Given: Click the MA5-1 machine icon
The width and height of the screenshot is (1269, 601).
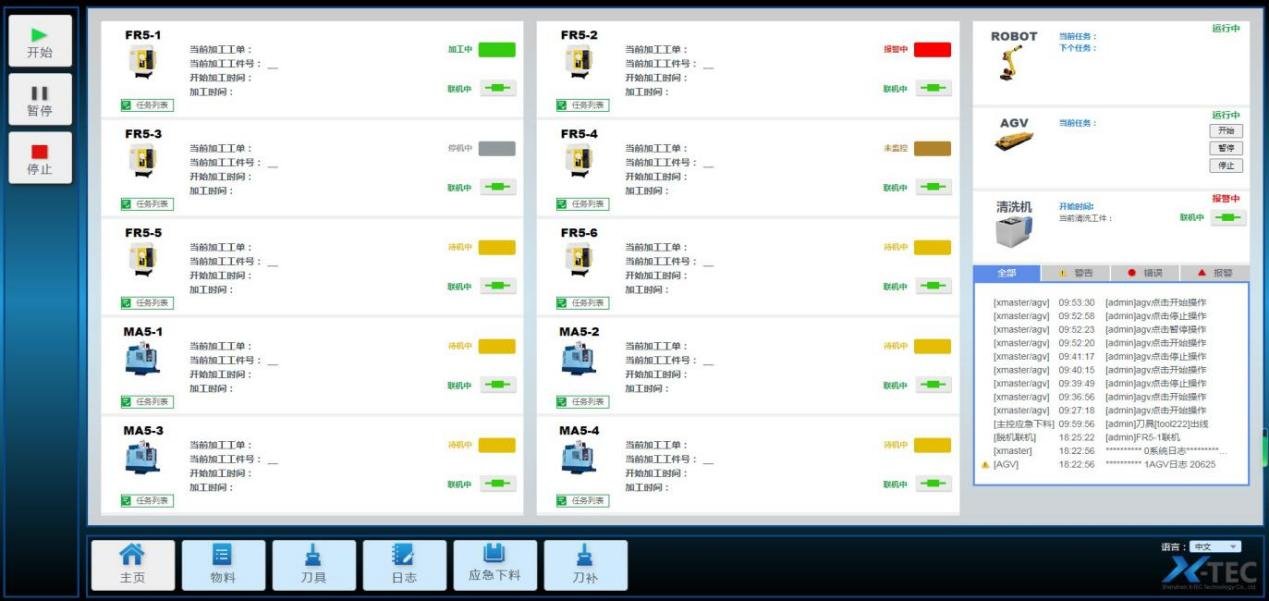Looking at the screenshot, I should [x=143, y=359].
